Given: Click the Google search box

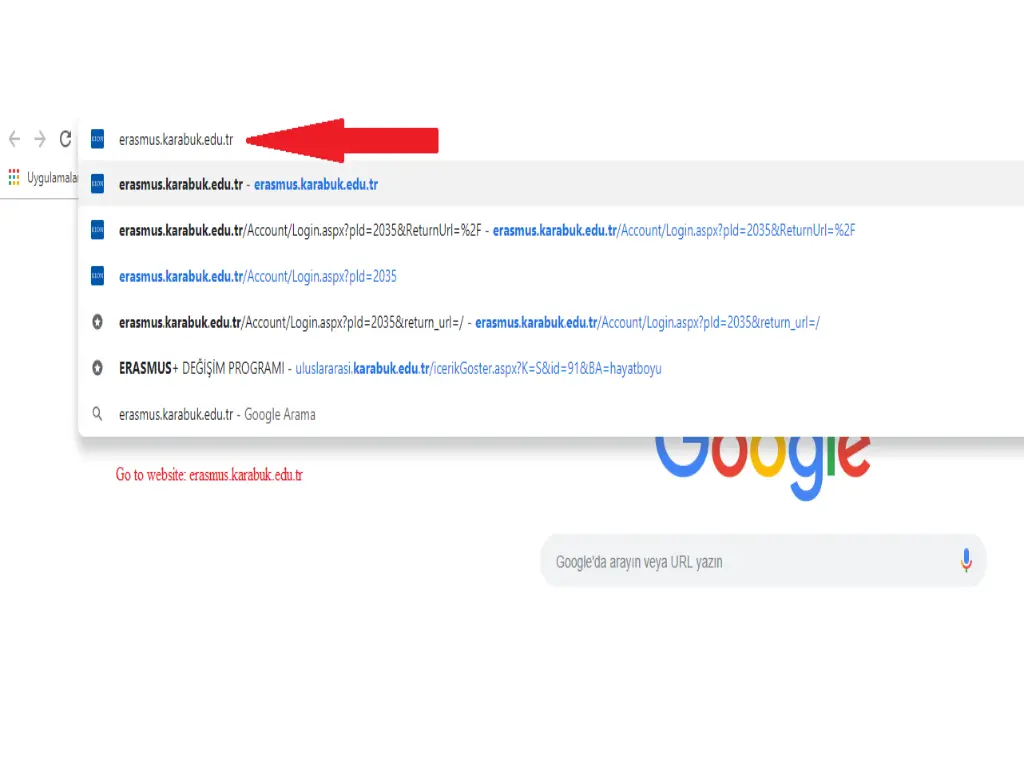Looking at the screenshot, I should (763, 560).
